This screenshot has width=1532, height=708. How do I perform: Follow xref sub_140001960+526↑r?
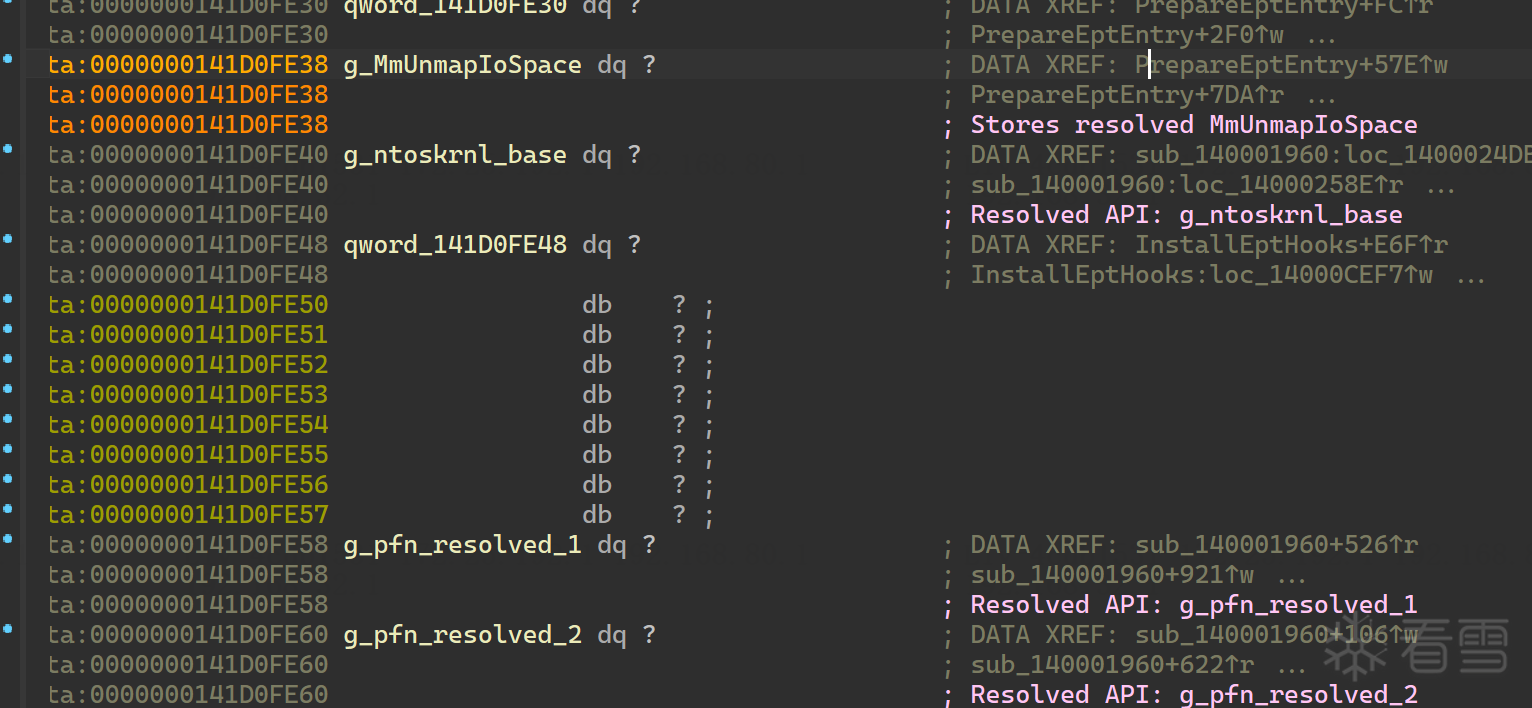(x=1277, y=545)
